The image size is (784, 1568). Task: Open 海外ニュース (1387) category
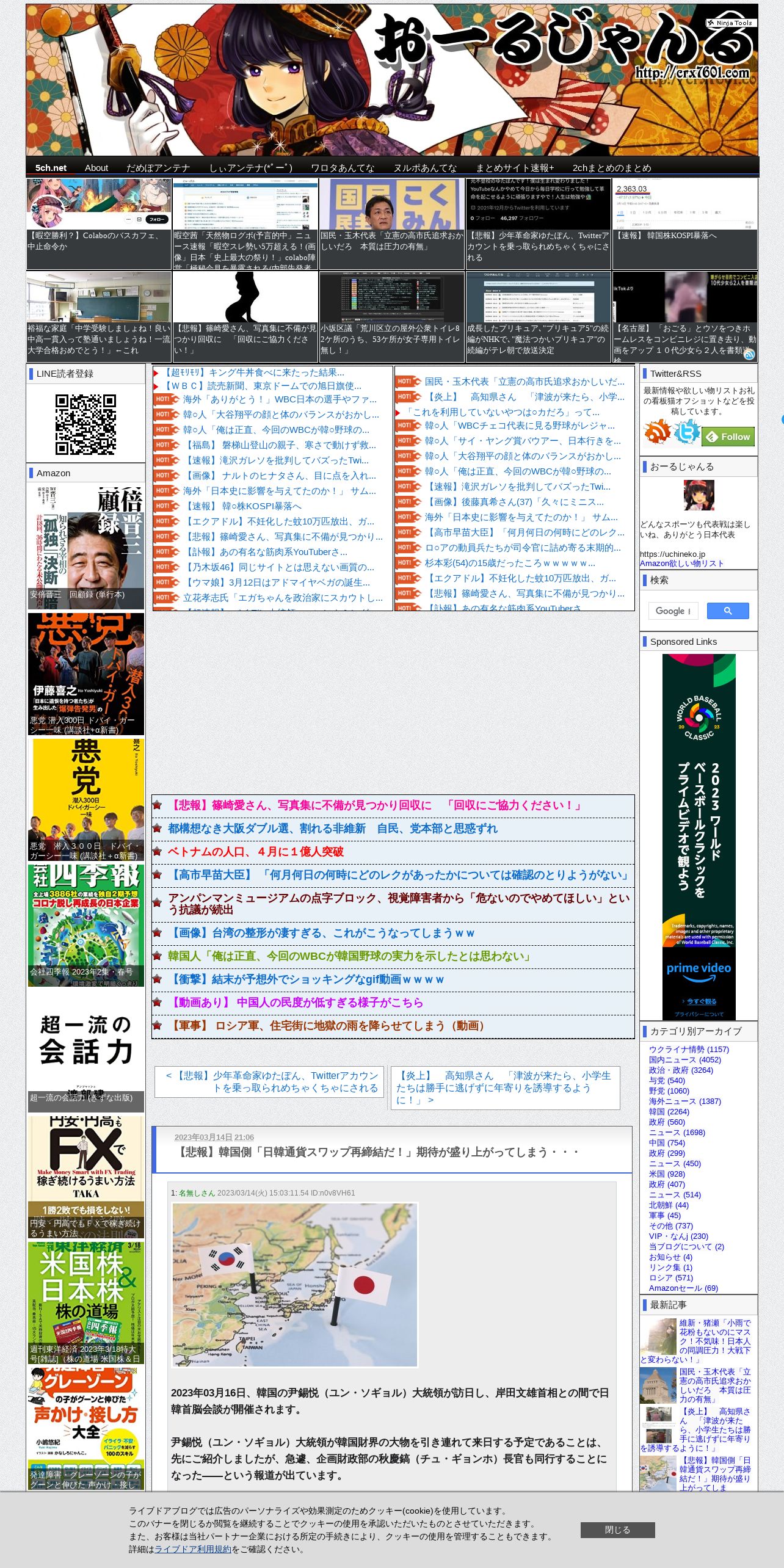click(x=685, y=1102)
